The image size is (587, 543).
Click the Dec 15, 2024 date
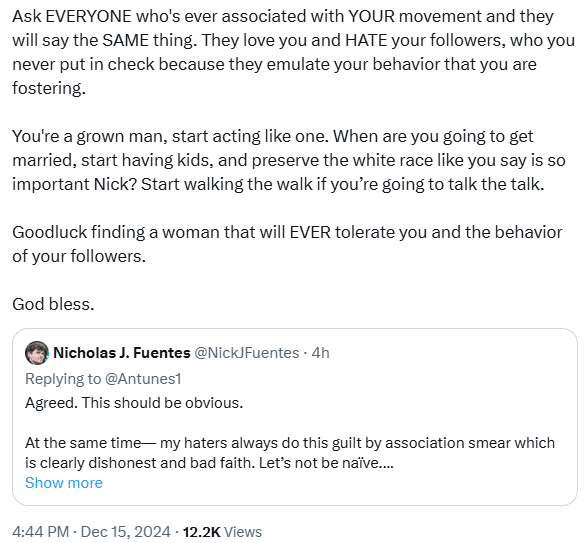click(125, 532)
